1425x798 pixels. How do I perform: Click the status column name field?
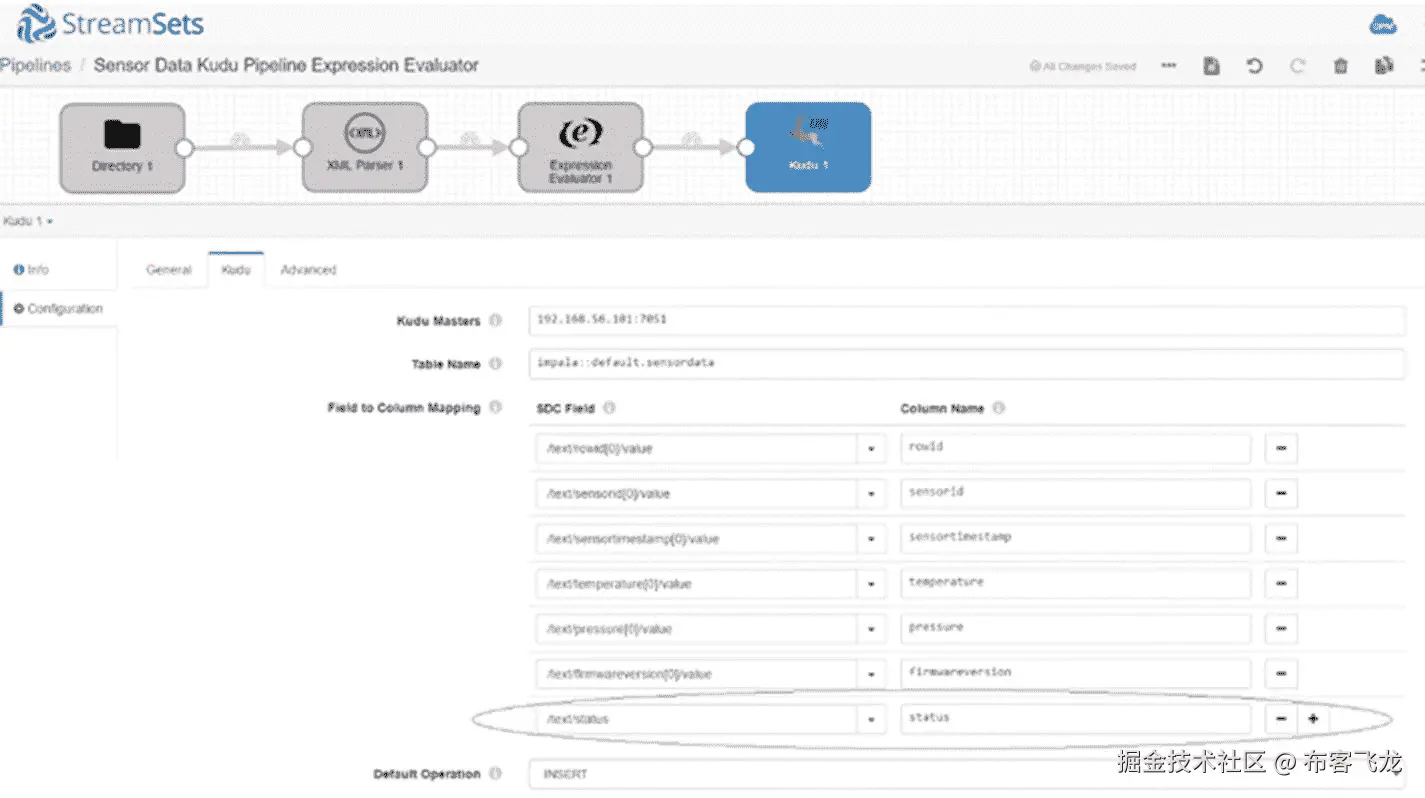tap(1075, 718)
